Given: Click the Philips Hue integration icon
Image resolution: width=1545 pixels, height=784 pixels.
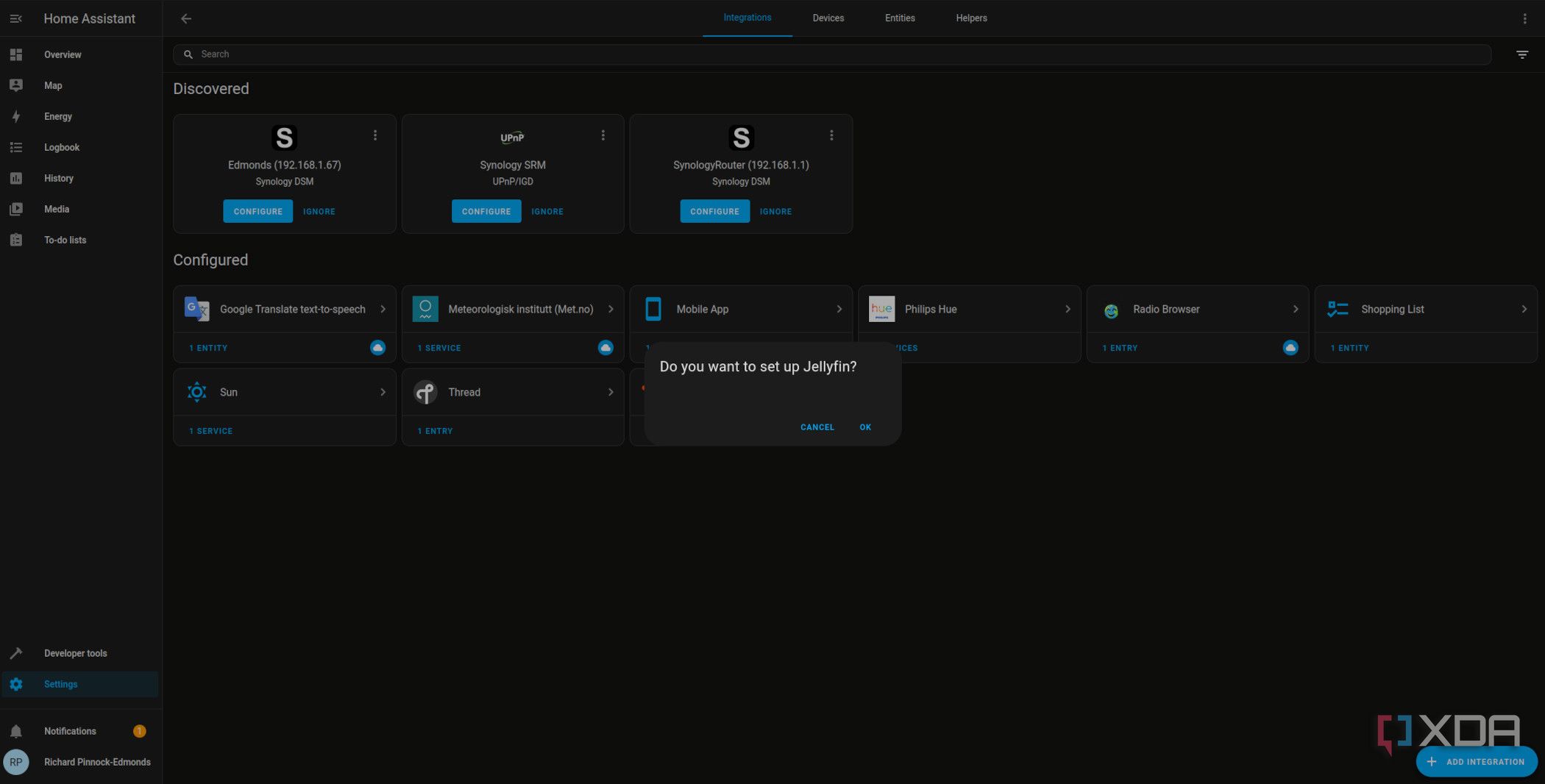Looking at the screenshot, I should 881,309.
